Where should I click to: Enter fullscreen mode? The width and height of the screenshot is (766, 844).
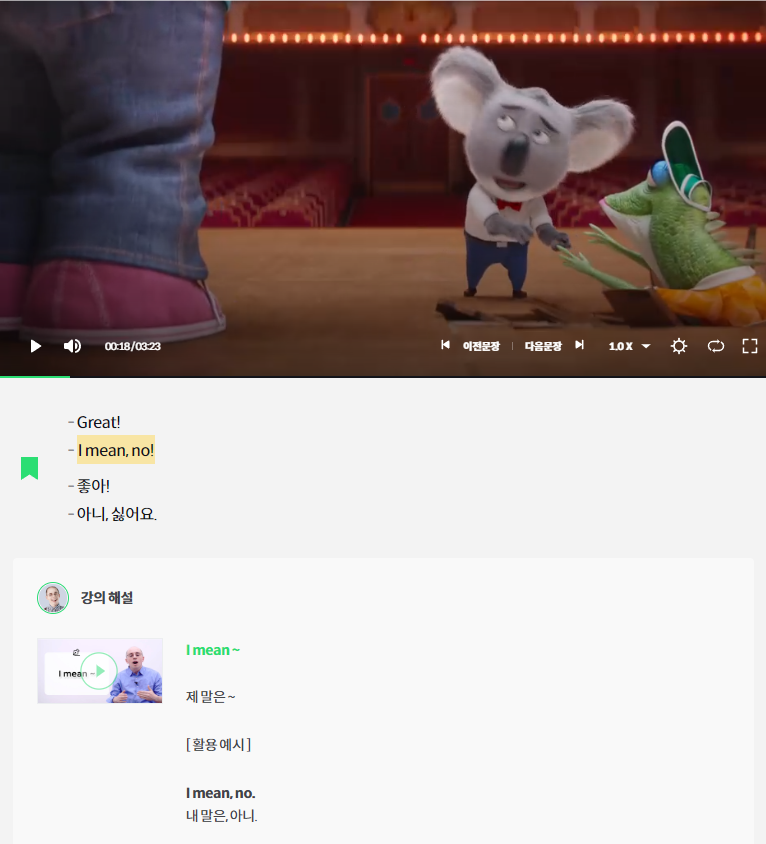750,346
